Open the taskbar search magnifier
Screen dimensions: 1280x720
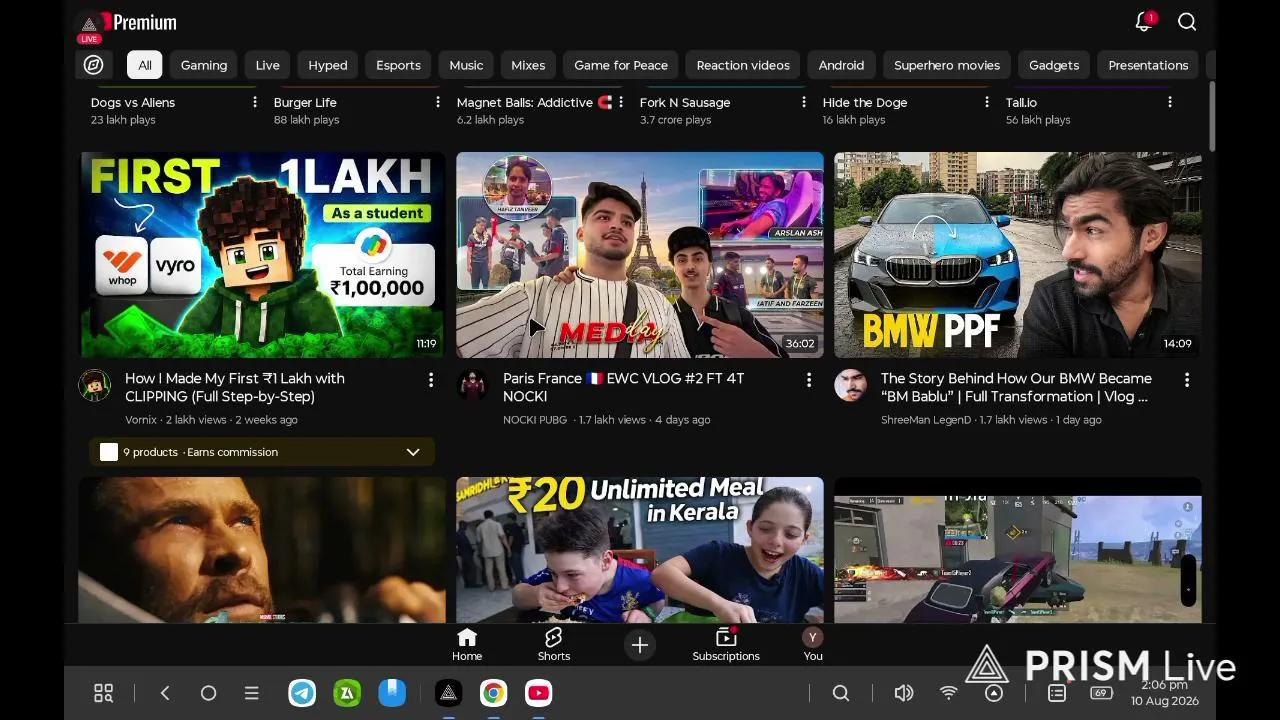pyautogui.click(x=841, y=693)
